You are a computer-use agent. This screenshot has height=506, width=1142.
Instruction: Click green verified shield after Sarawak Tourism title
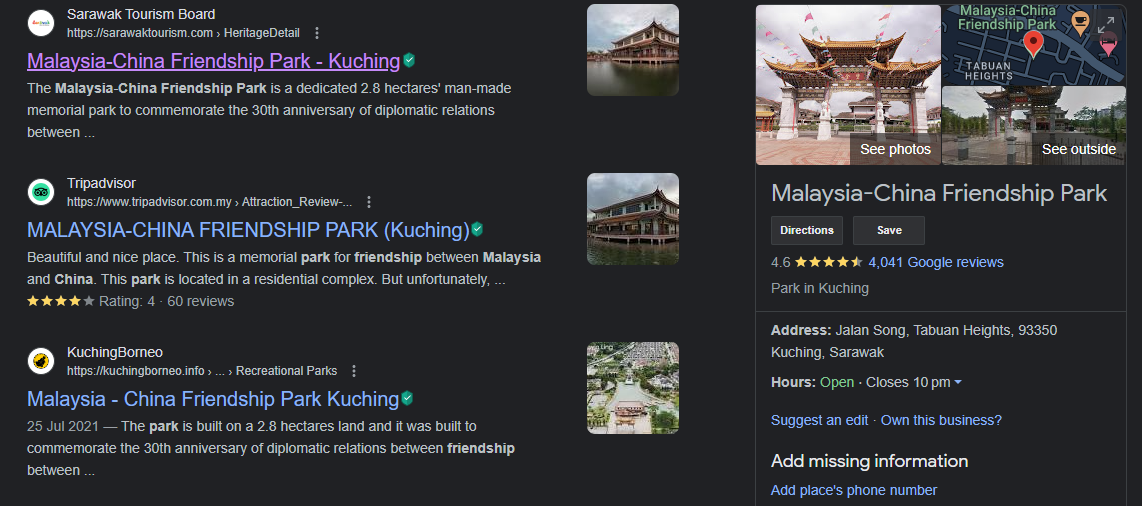(409, 60)
